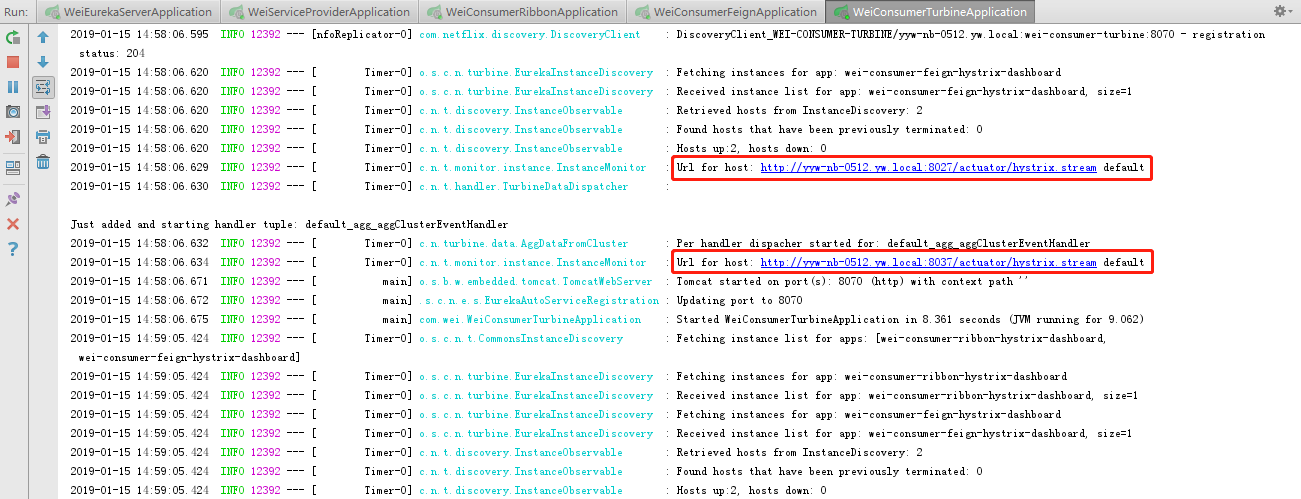Image resolution: width=1301 pixels, height=499 pixels.
Task: Switch to the WeiConsumerFeignApplication tab
Action: (x=727, y=12)
